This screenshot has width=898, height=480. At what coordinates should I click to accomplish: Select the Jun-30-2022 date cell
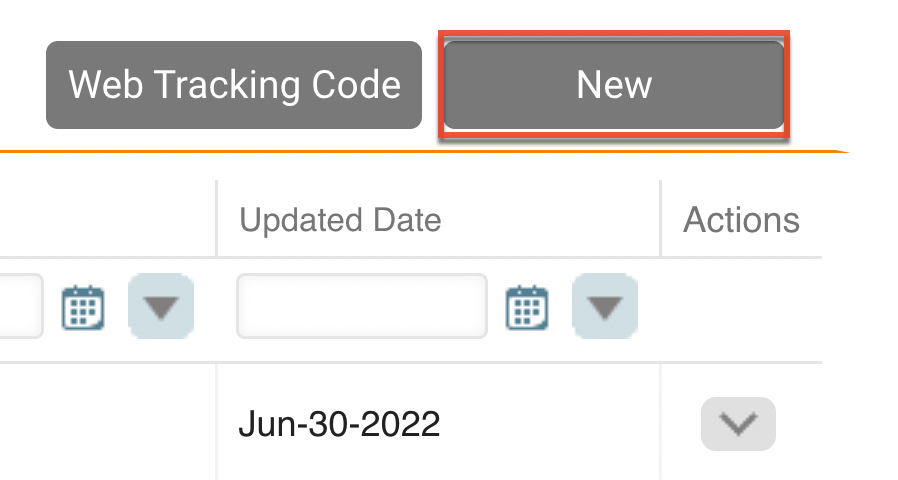tap(339, 425)
